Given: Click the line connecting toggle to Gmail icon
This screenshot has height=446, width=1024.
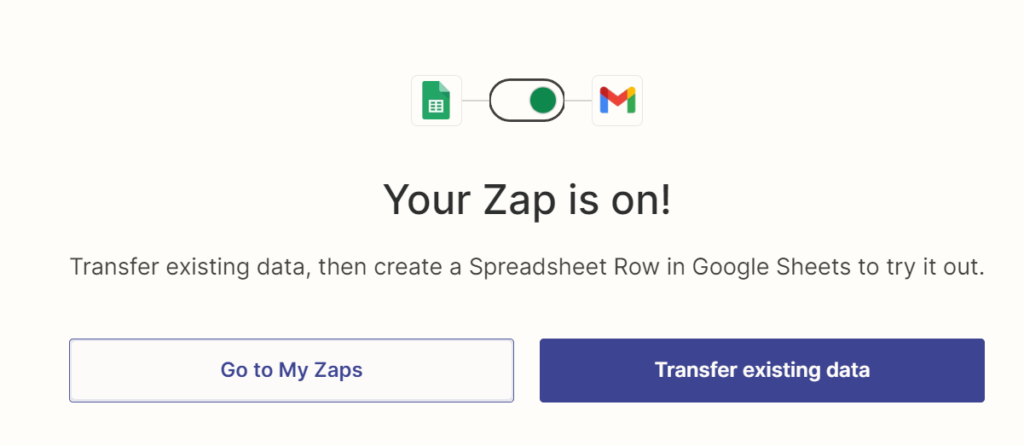Looking at the screenshot, I should [x=579, y=100].
